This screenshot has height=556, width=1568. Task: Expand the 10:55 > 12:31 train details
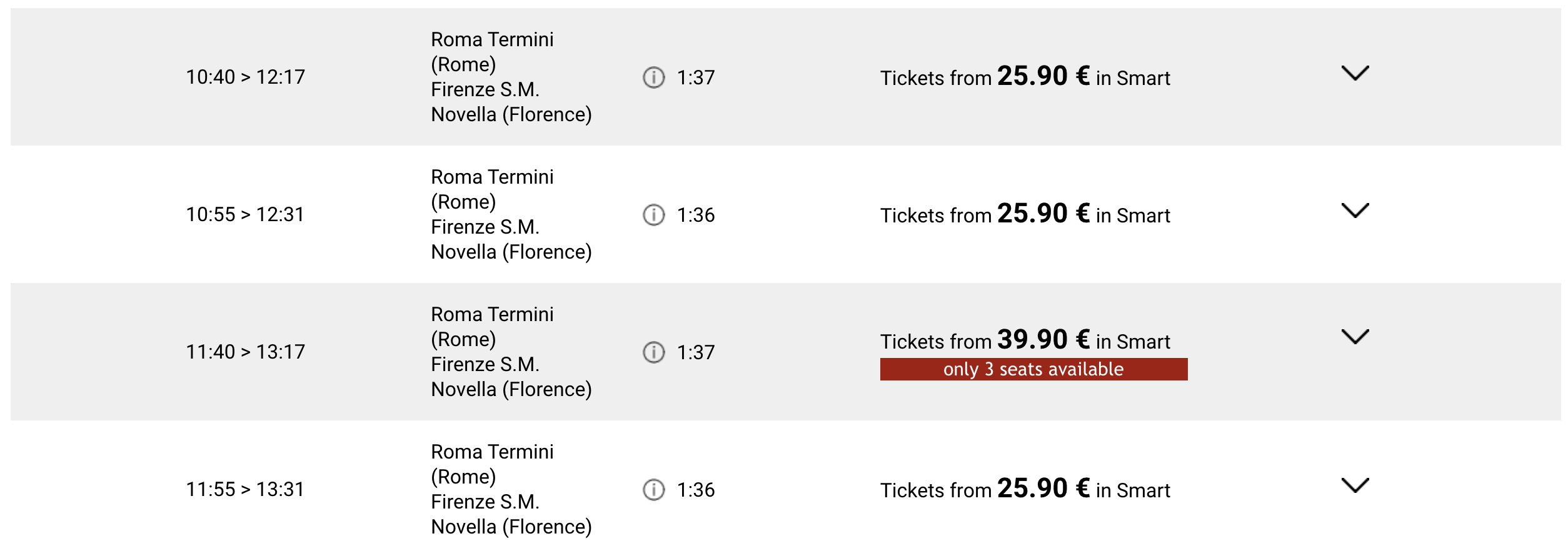(1355, 211)
